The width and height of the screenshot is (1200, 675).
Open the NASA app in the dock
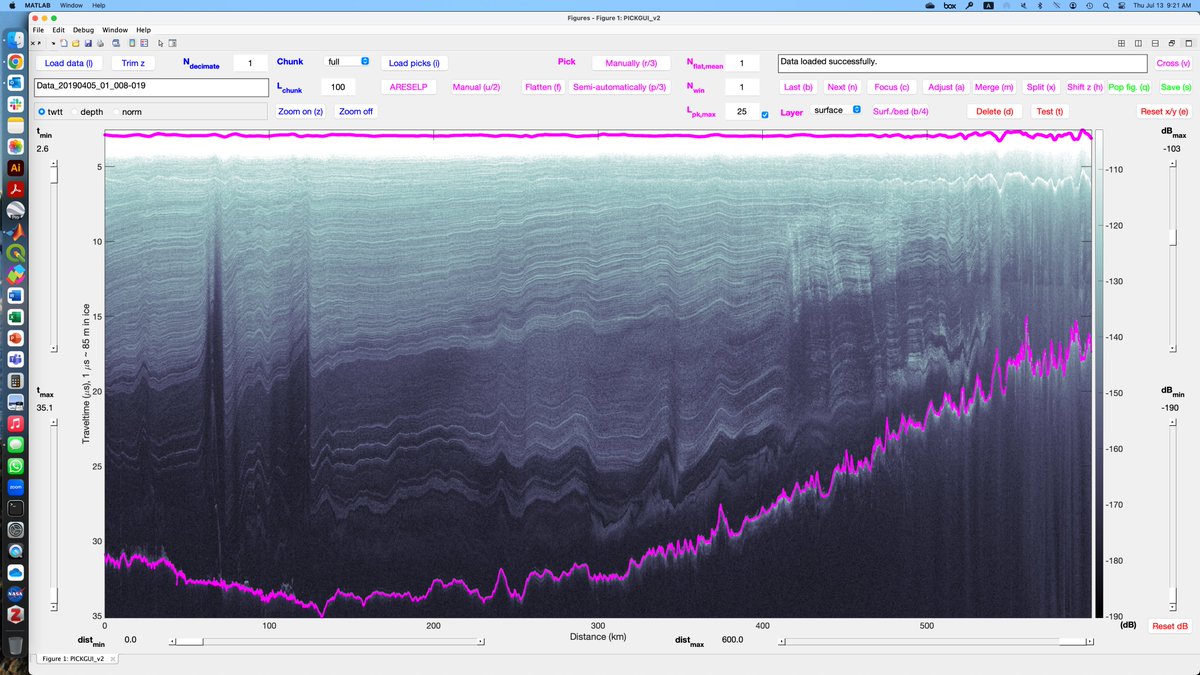pos(16,593)
